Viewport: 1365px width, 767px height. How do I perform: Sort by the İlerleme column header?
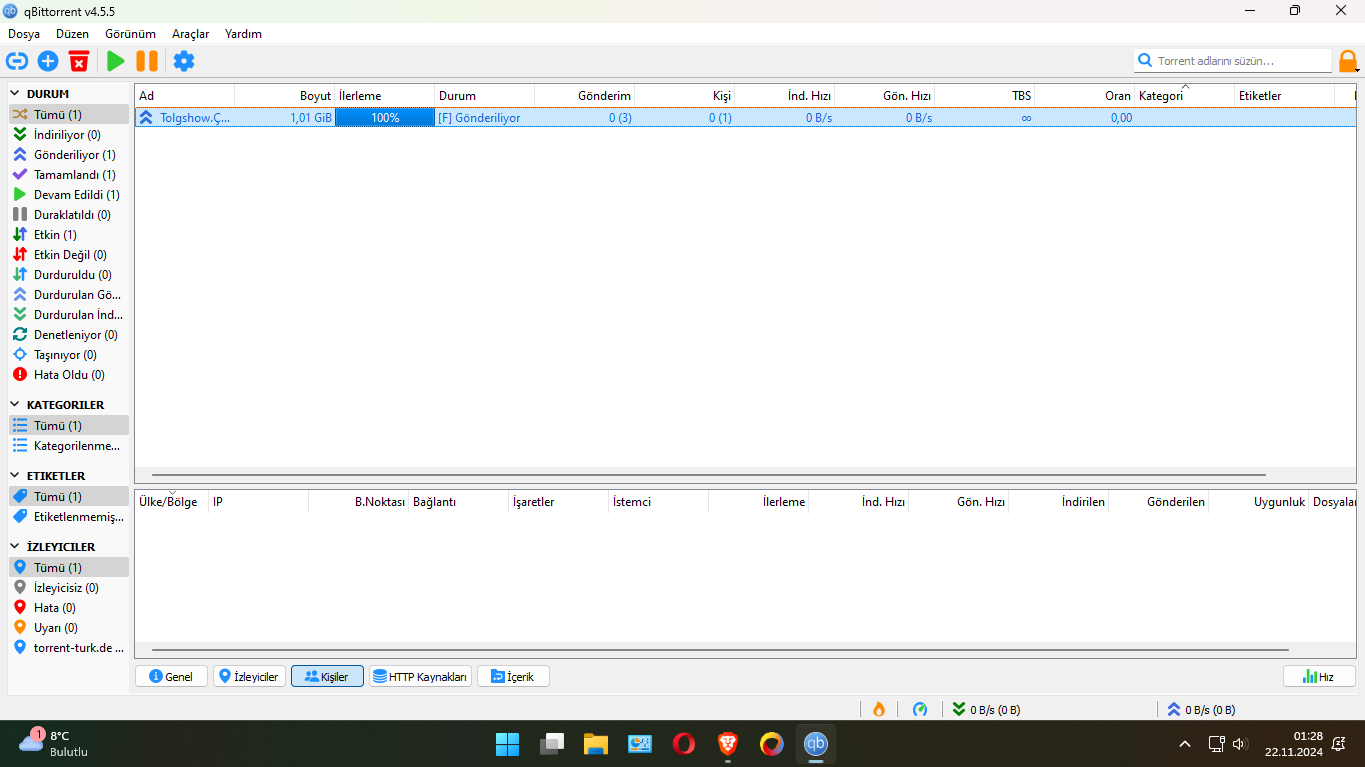pos(385,96)
